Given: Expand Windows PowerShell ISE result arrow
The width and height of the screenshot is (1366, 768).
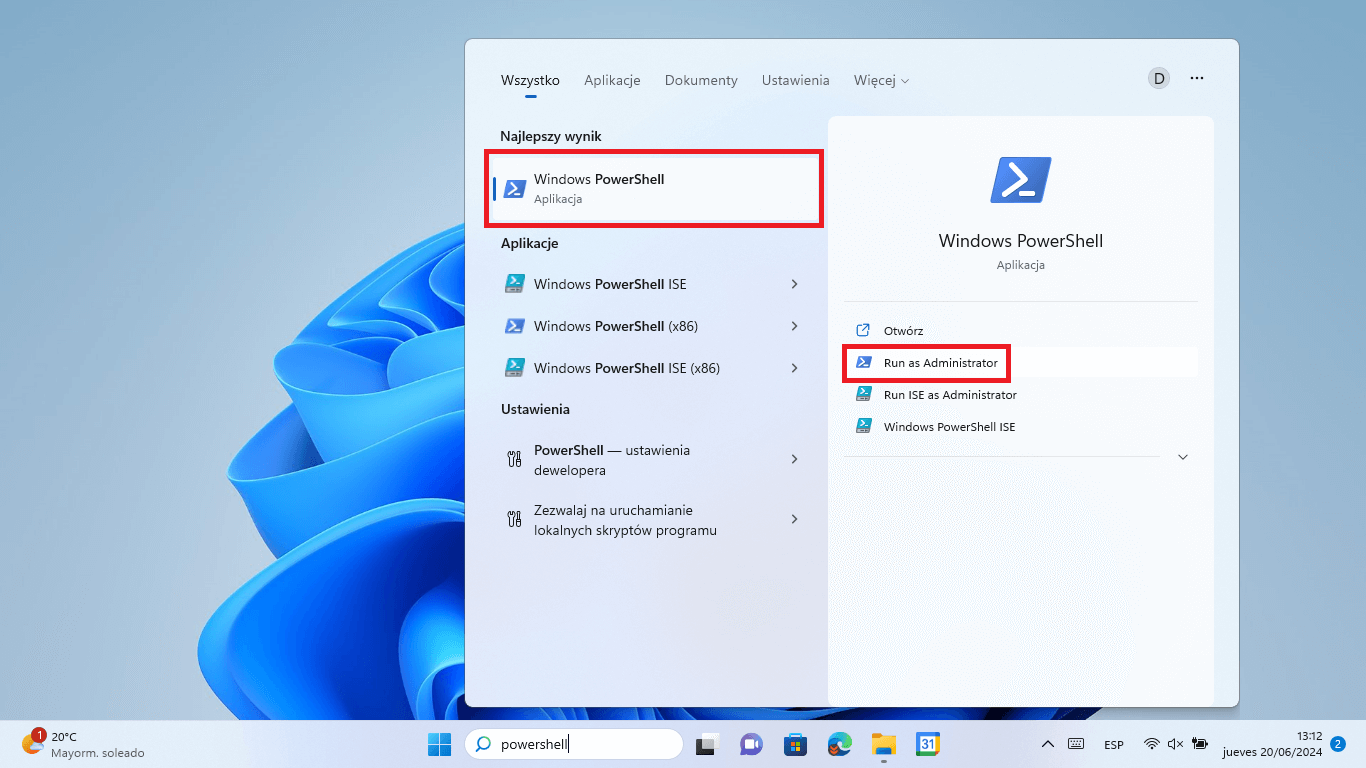Looking at the screenshot, I should coord(795,284).
